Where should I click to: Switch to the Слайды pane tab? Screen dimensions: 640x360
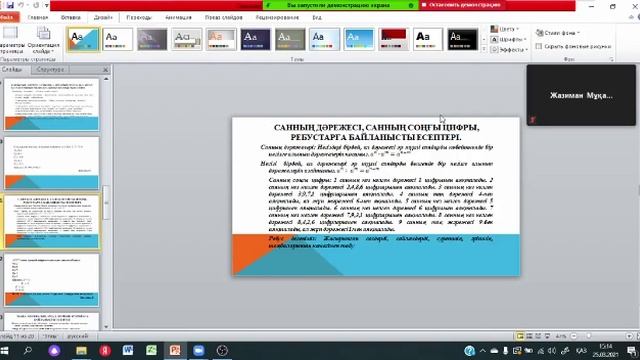point(12,69)
